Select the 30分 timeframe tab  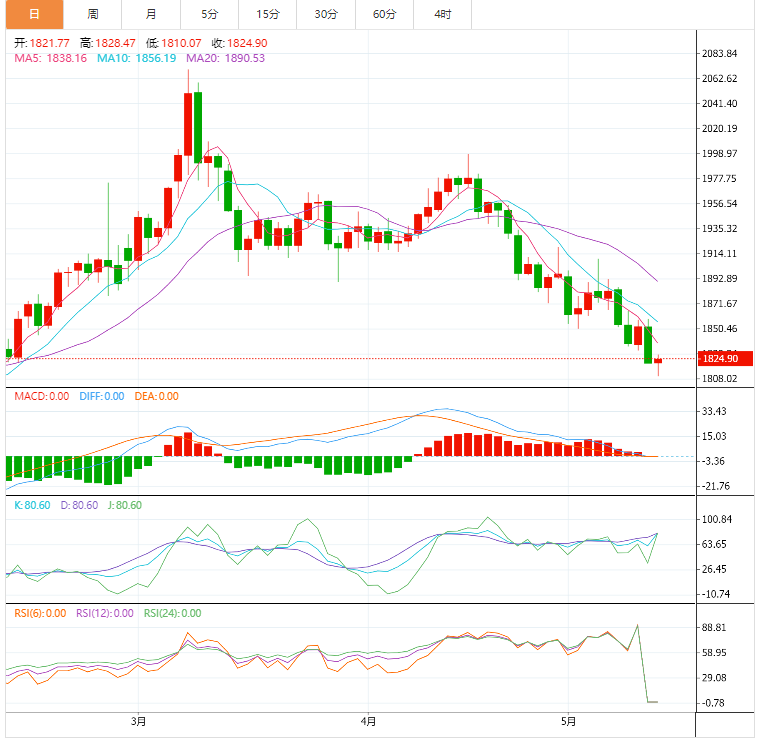pos(326,14)
